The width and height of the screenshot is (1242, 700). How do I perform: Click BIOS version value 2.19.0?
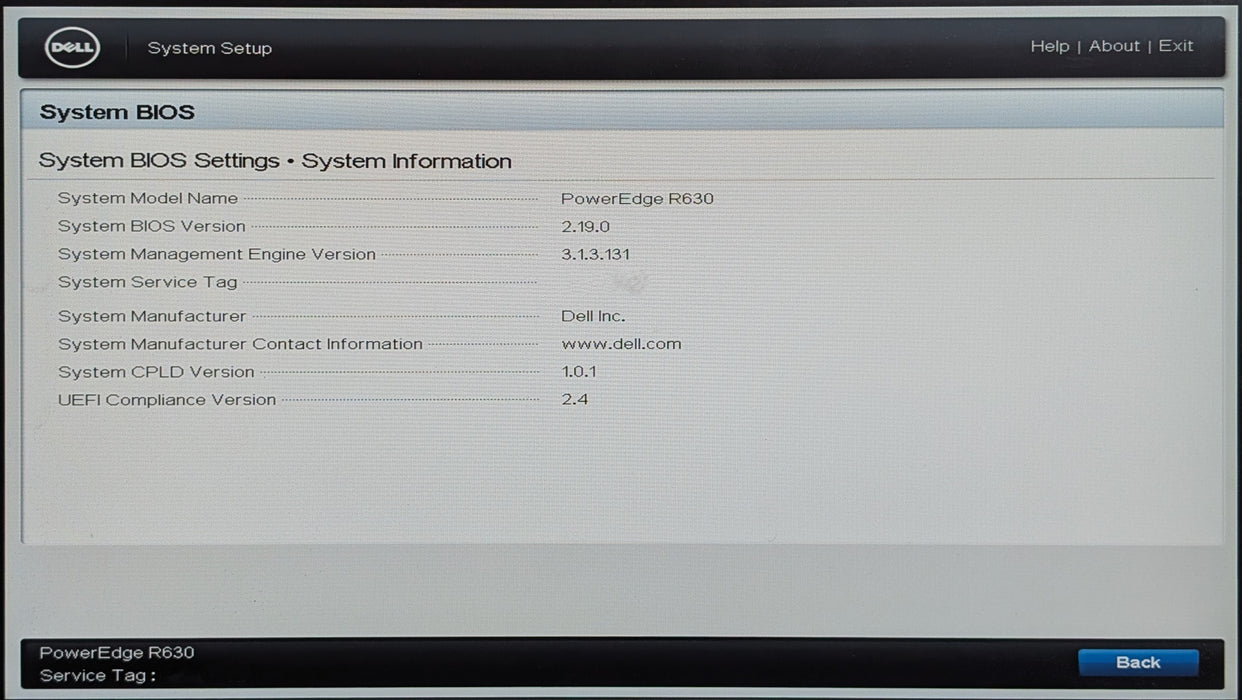(x=585, y=226)
